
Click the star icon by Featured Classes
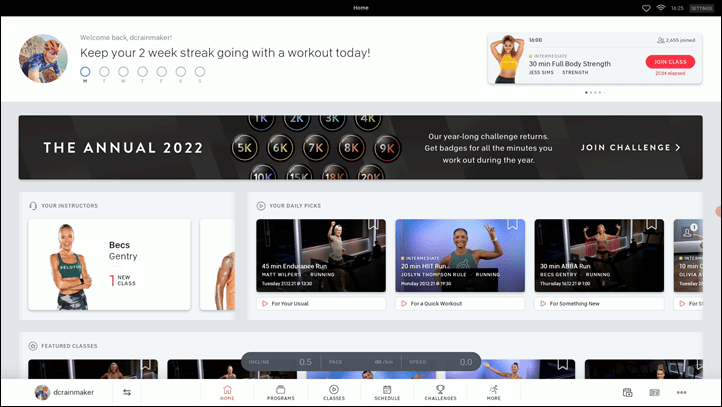[33, 346]
